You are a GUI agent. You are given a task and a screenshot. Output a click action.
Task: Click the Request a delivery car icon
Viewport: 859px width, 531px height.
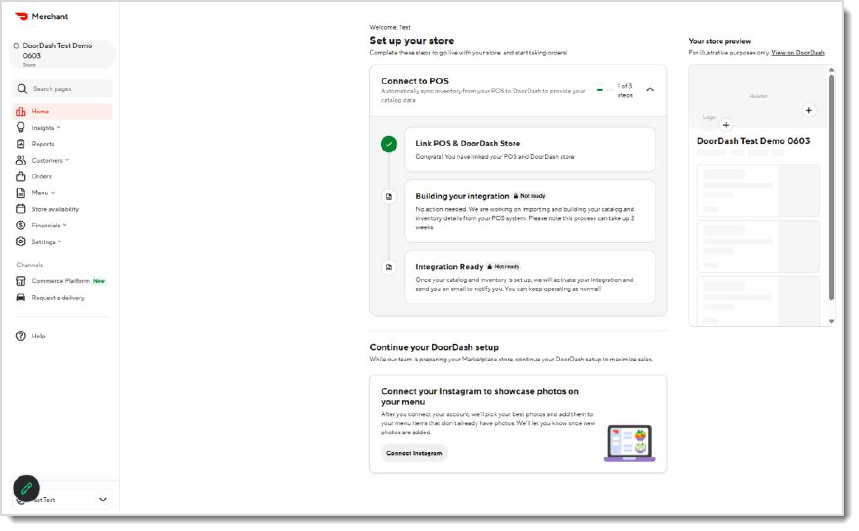(21, 298)
